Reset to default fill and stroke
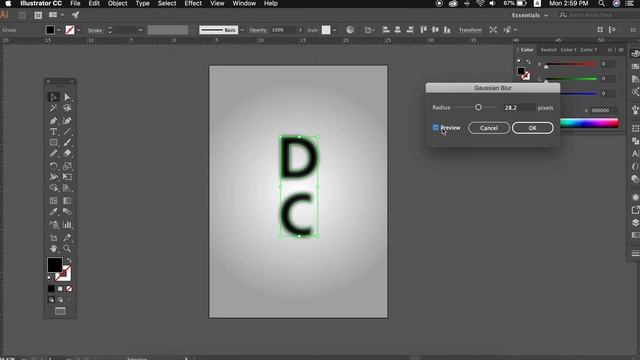Screen dimensions: 640x360 point(50,278)
